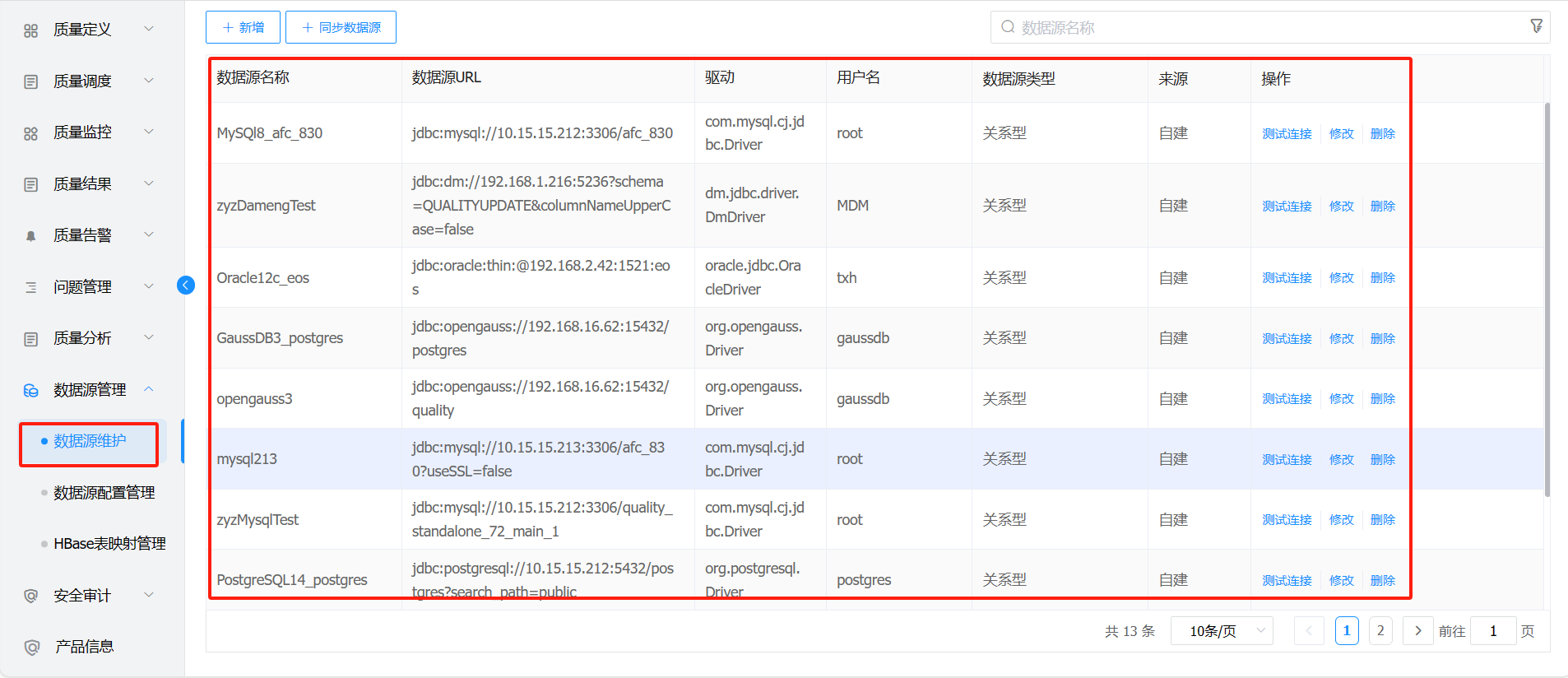
Task: Click the 产品信息 sidebar icon
Action: (31, 648)
